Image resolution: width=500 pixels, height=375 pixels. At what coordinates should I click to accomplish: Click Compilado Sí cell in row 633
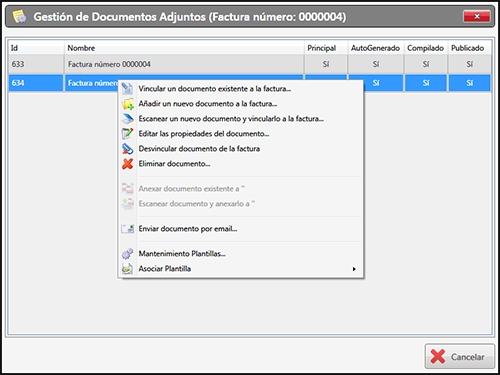pos(426,64)
